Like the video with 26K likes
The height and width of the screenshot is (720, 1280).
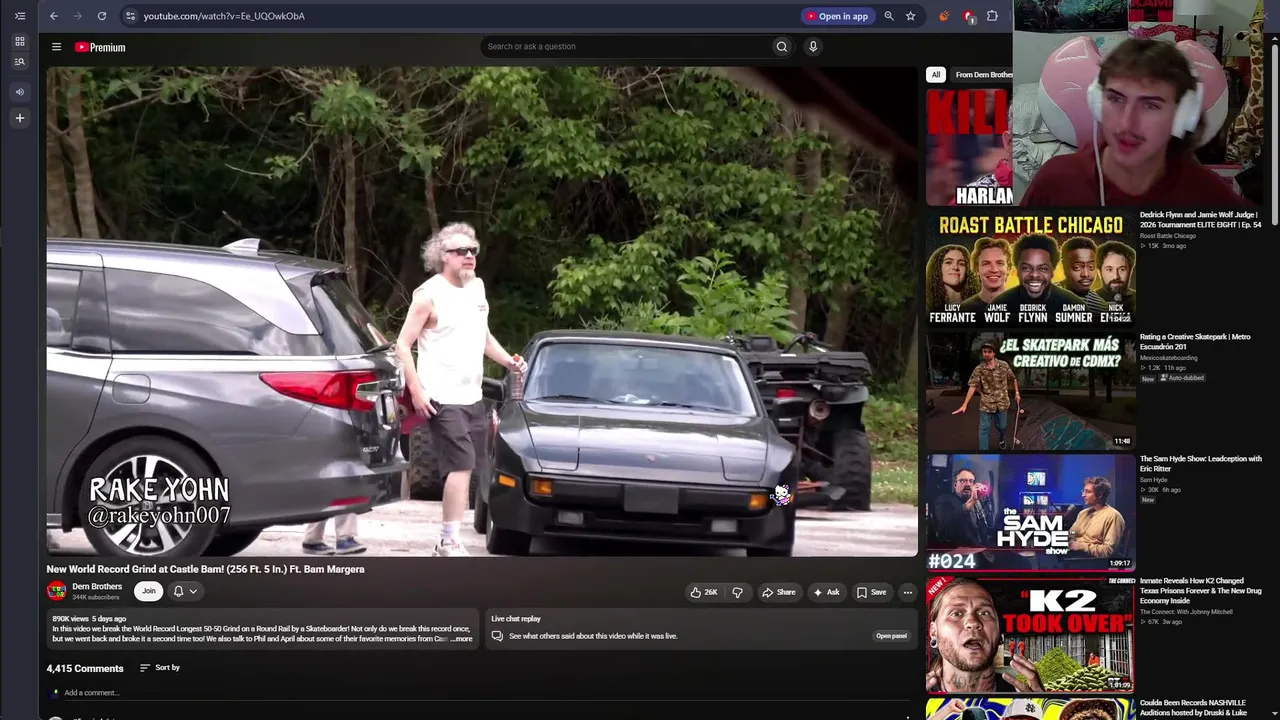pos(703,592)
